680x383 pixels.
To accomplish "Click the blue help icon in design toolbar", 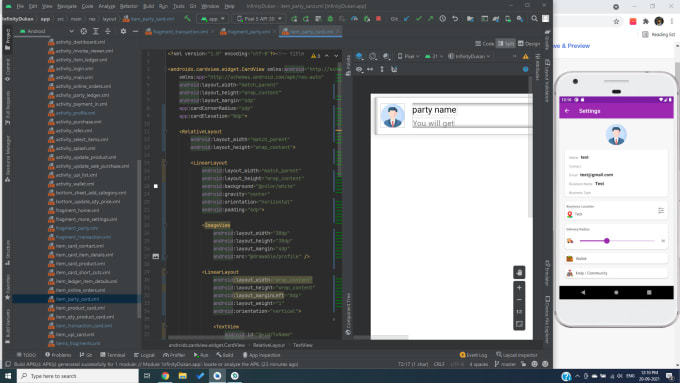I will tap(525, 69).
